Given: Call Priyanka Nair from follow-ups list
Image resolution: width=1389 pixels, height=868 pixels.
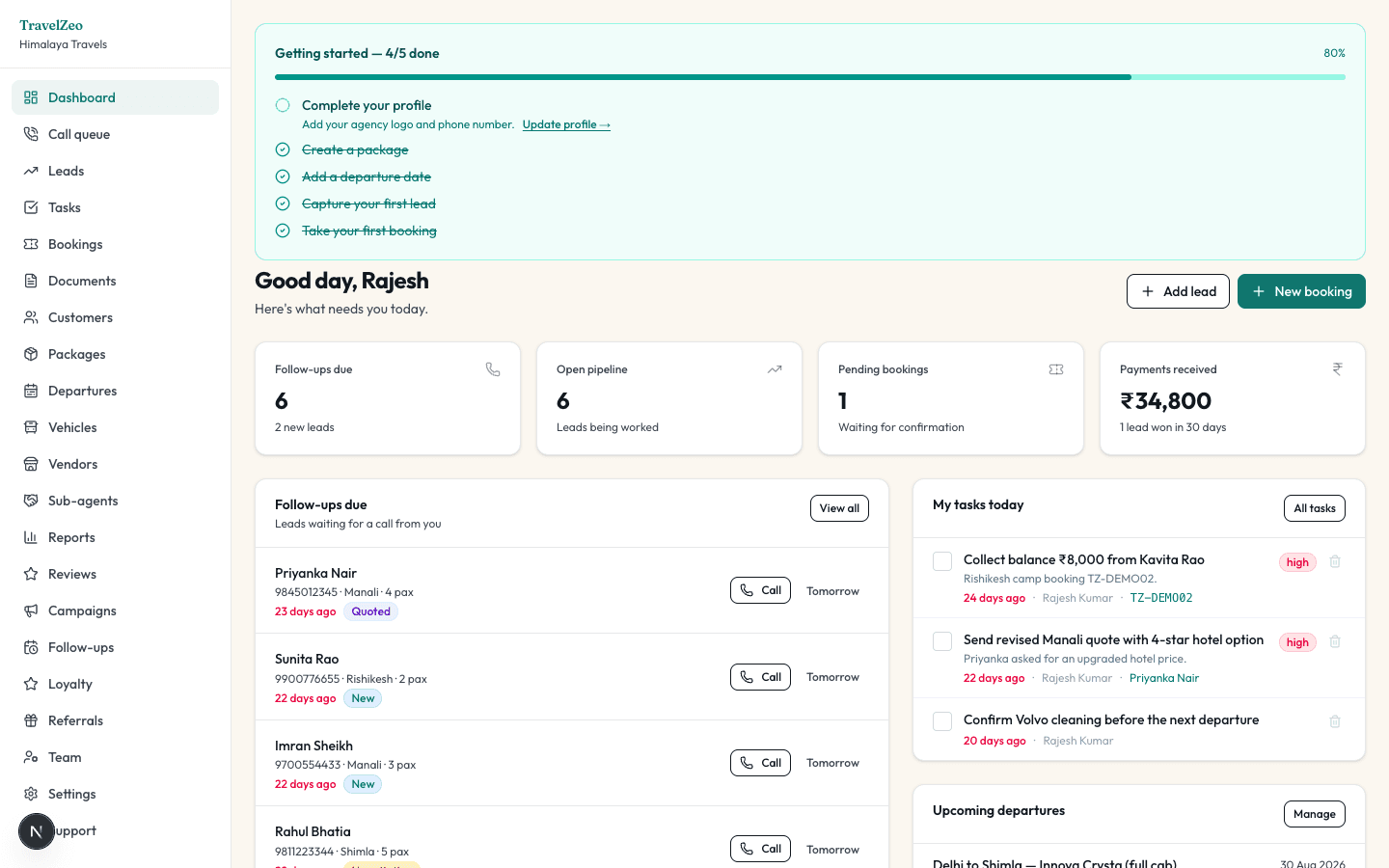Looking at the screenshot, I should pyautogui.click(x=760, y=590).
